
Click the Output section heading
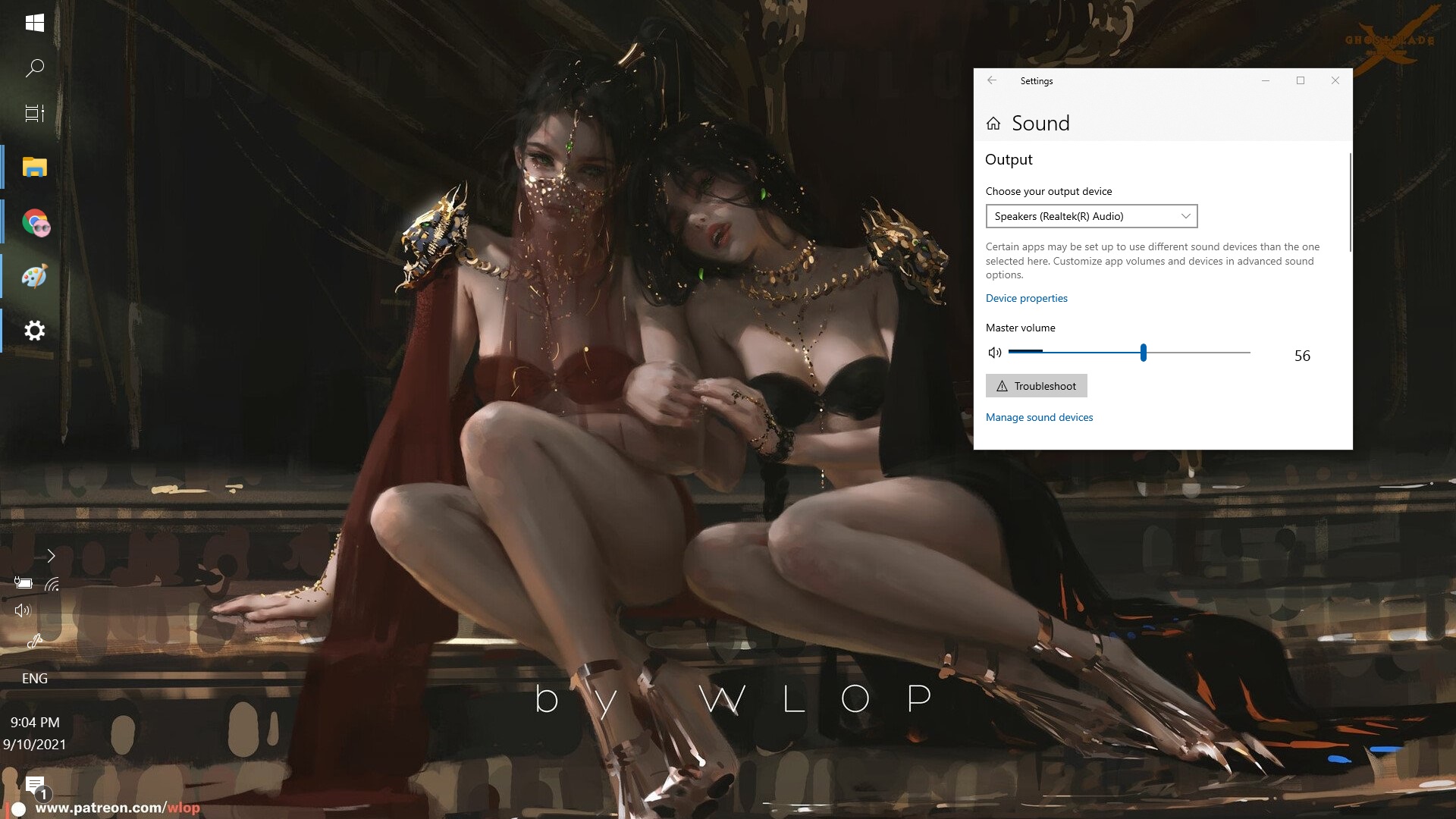pyautogui.click(x=1009, y=159)
